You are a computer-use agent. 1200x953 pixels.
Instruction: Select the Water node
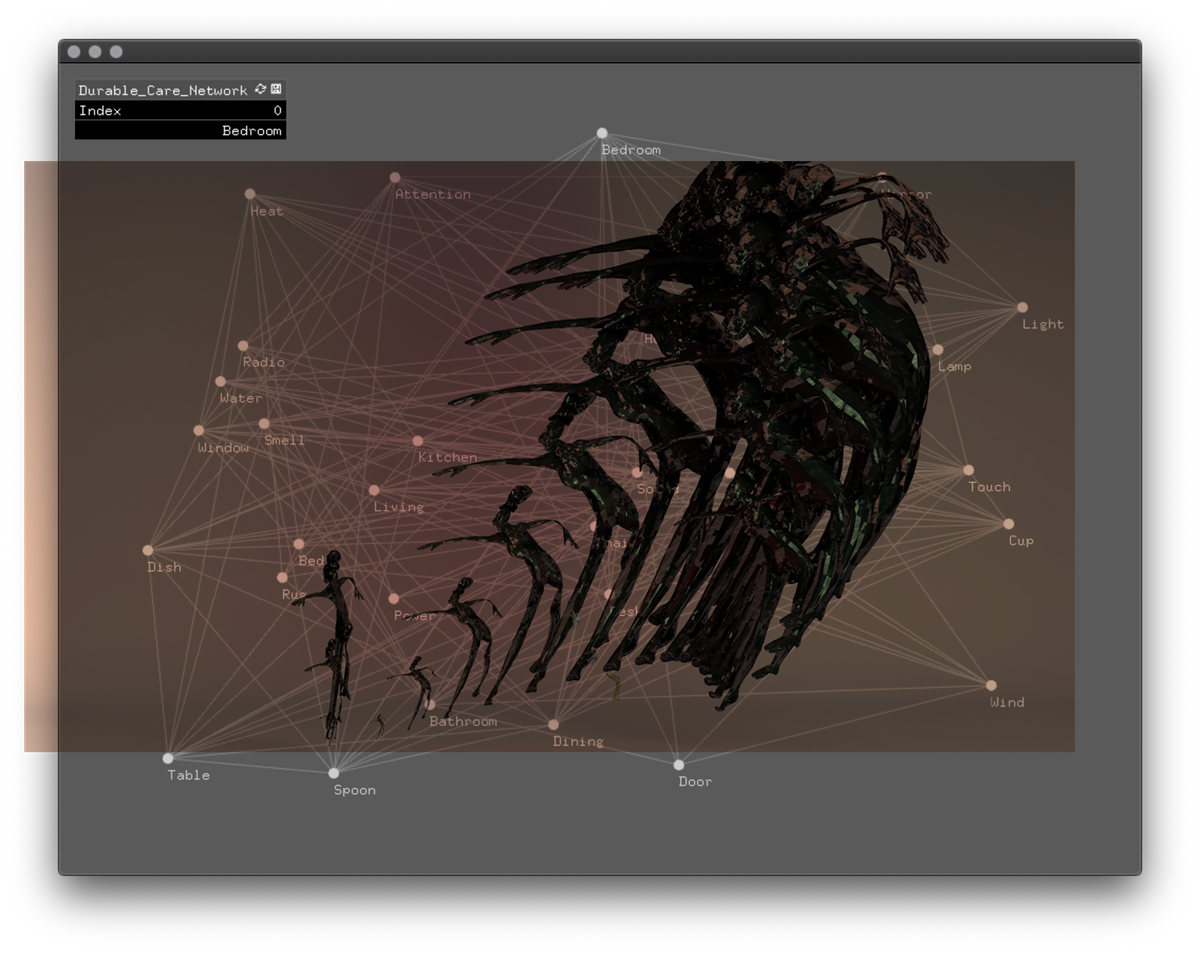tap(220, 381)
